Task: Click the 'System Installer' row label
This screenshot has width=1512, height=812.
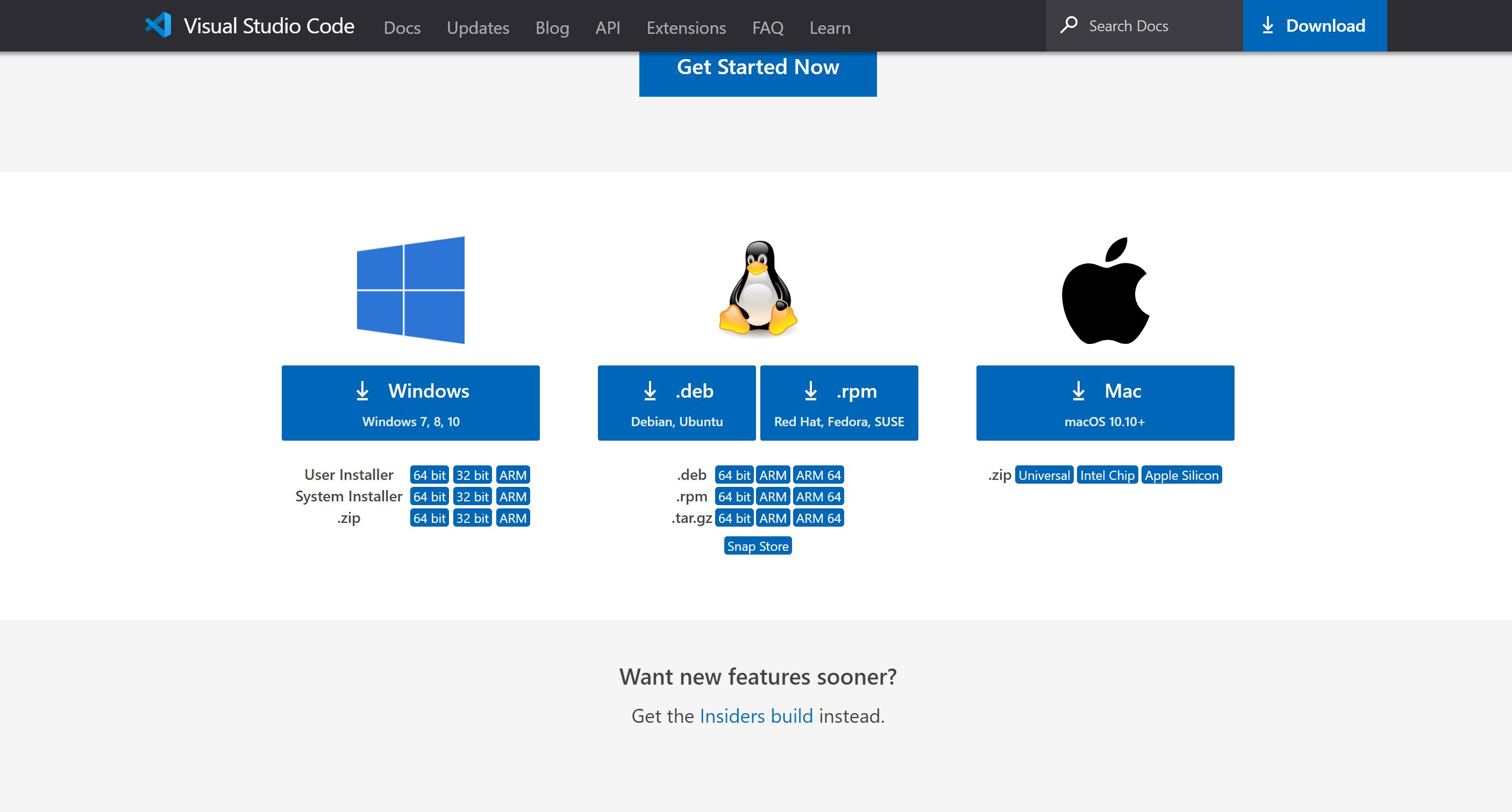Action: click(x=348, y=496)
